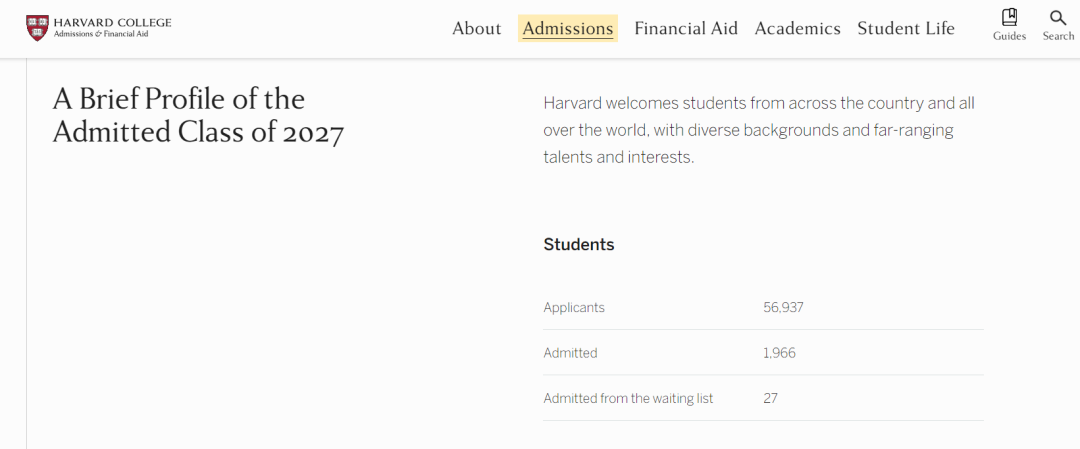Viewport: 1080px width, 449px height.
Task: Select the highlighted Admissions menu item
Action: [568, 28]
